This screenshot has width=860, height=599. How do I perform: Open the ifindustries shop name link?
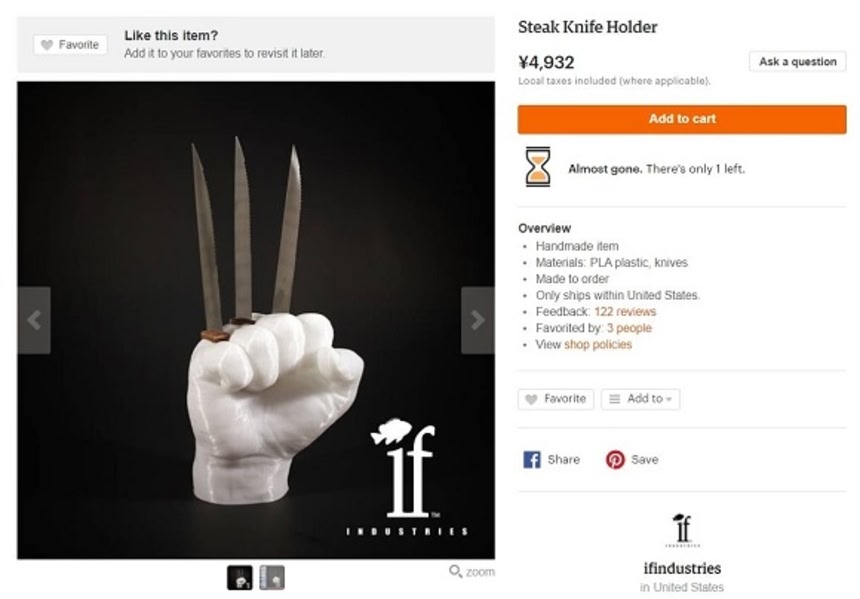tap(682, 568)
